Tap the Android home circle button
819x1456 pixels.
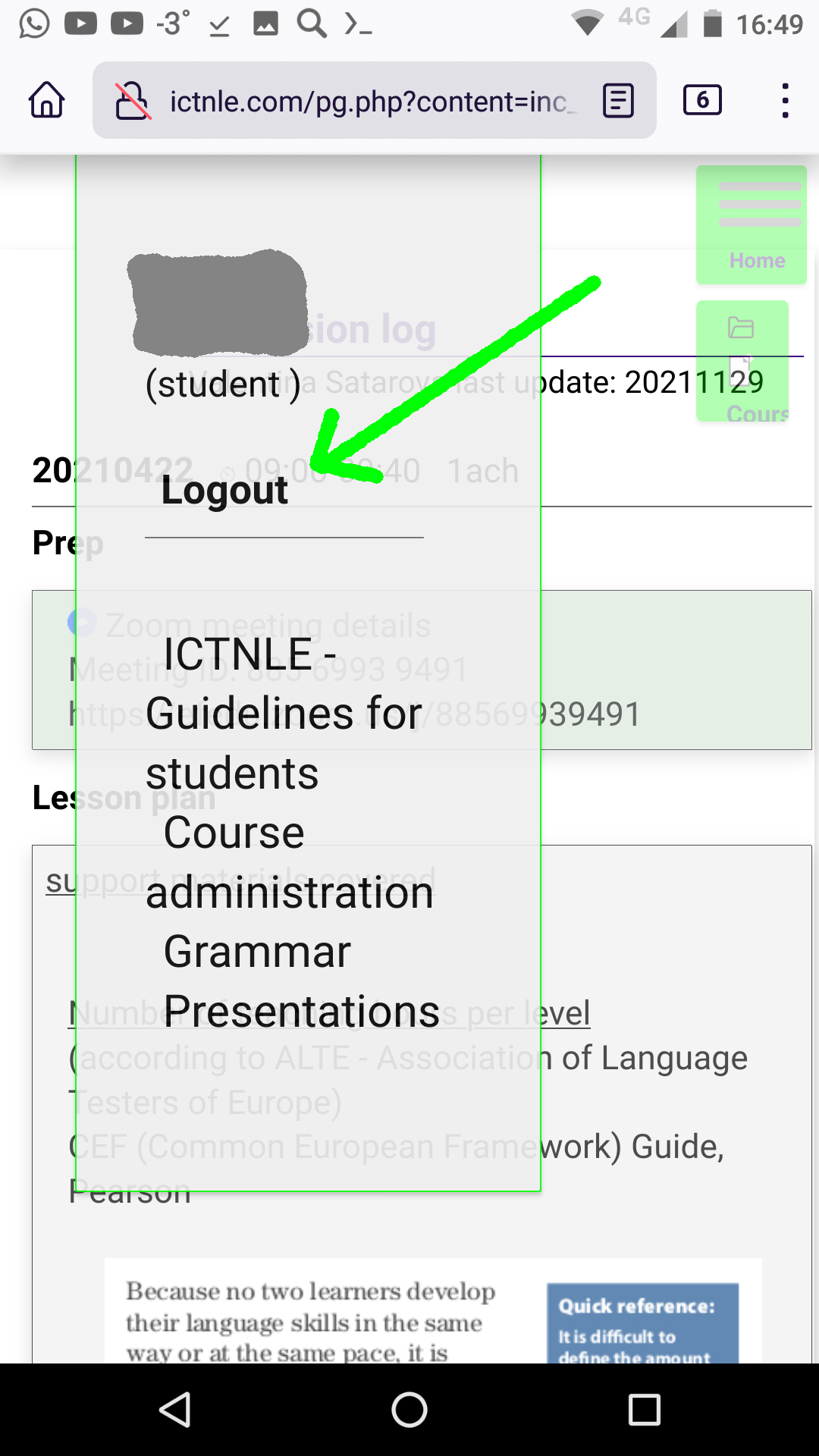click(x=409, y=1410)
